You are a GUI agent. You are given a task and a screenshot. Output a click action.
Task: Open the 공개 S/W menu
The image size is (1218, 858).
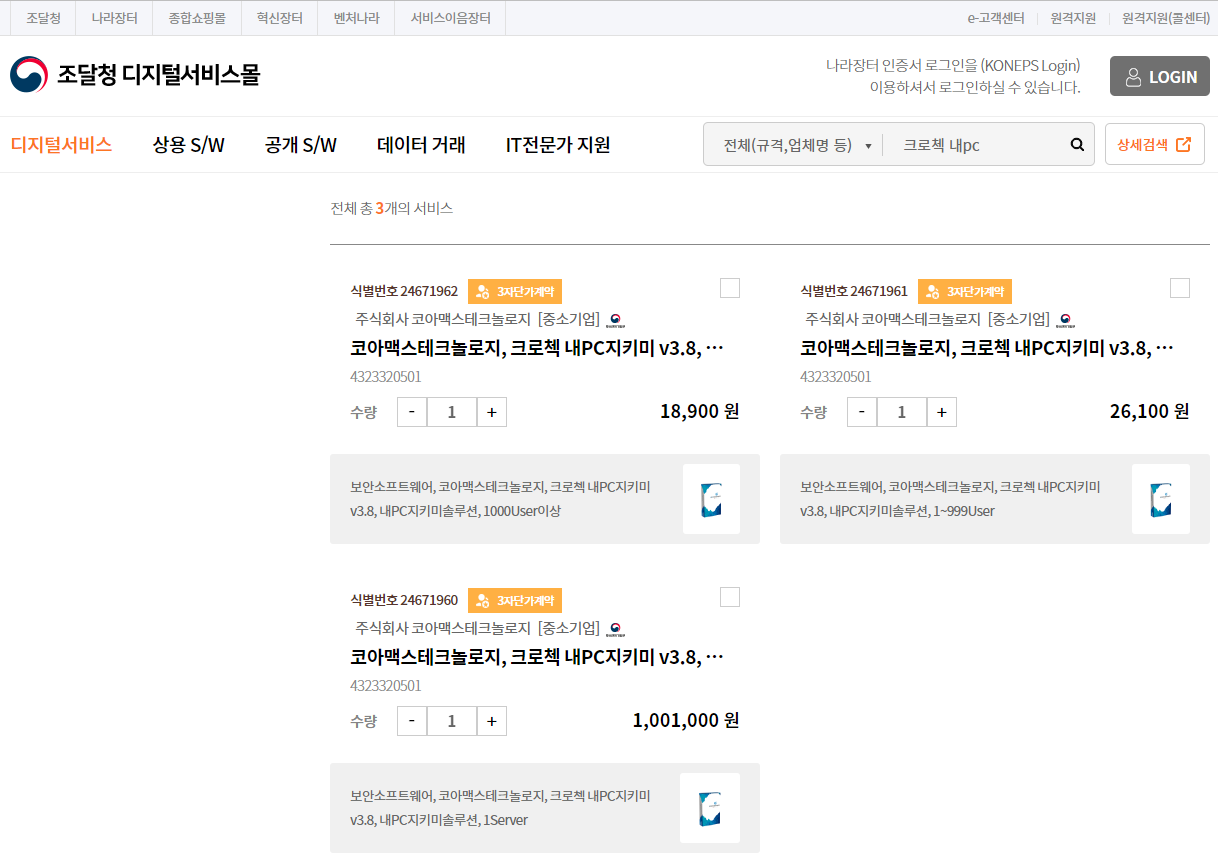click(x=301, y=145)
